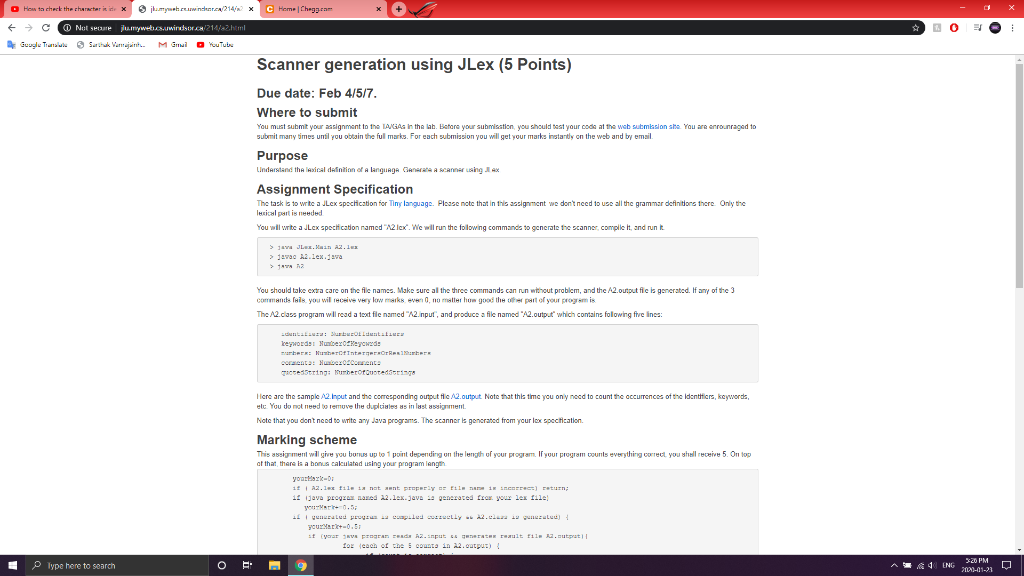Open Task View on the taskbar
1024x576 pixels.
pos(247,566)
